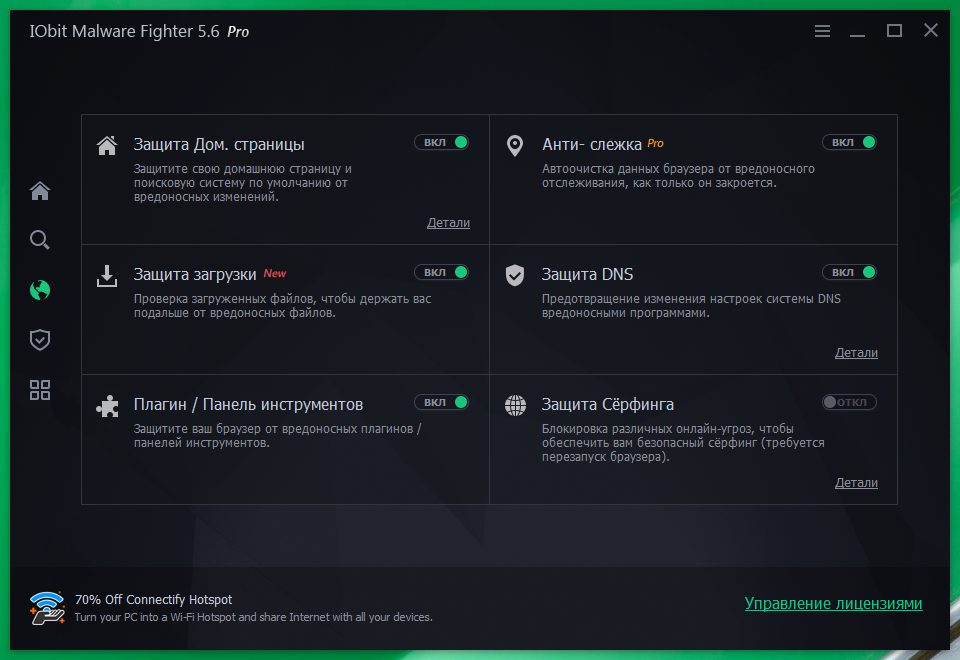This screenshot has height=660, width=960.
Task: Click the Анти-слежка location pin icon
Action: point(515,146)
